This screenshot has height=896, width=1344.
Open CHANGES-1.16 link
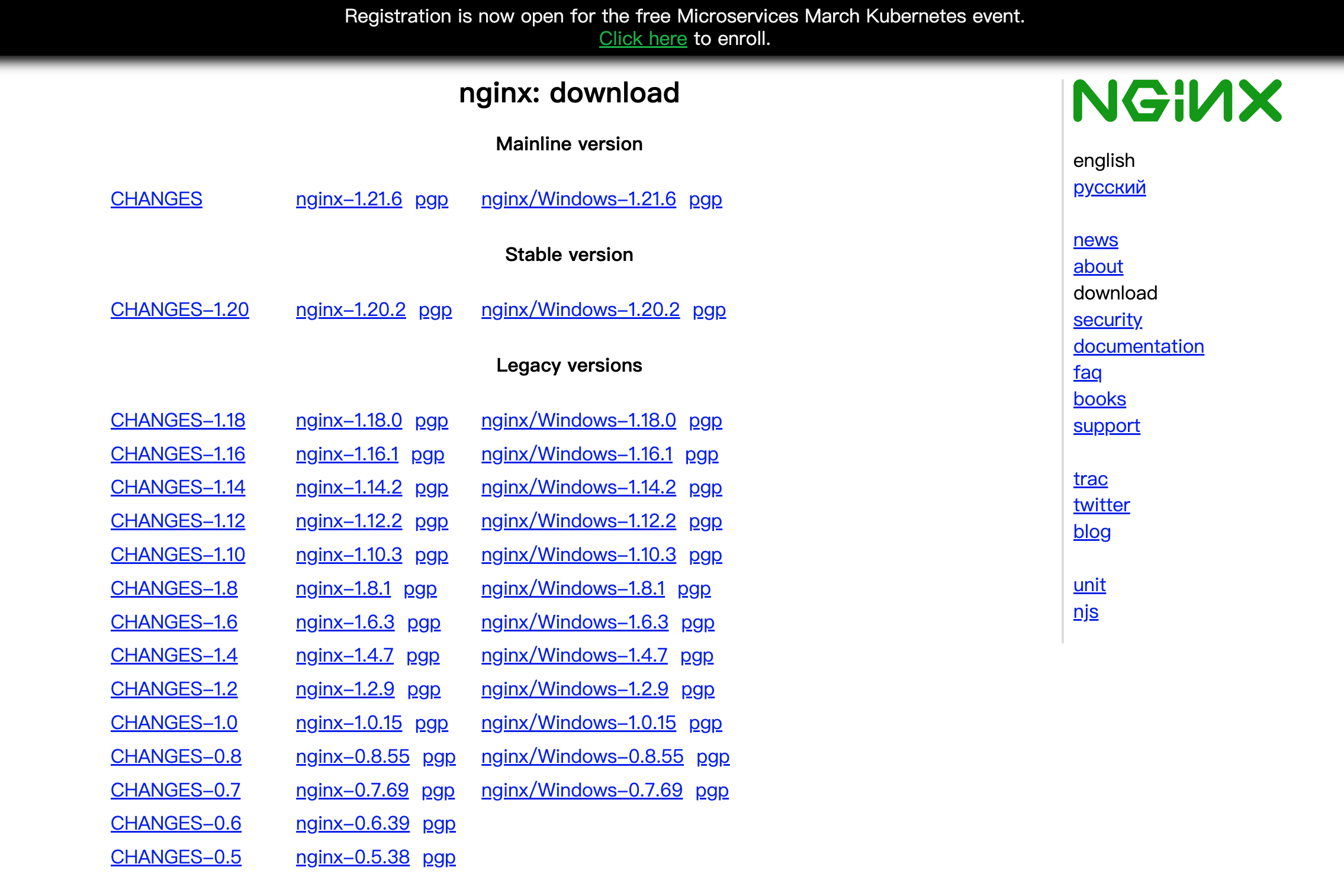pos(178,454)
